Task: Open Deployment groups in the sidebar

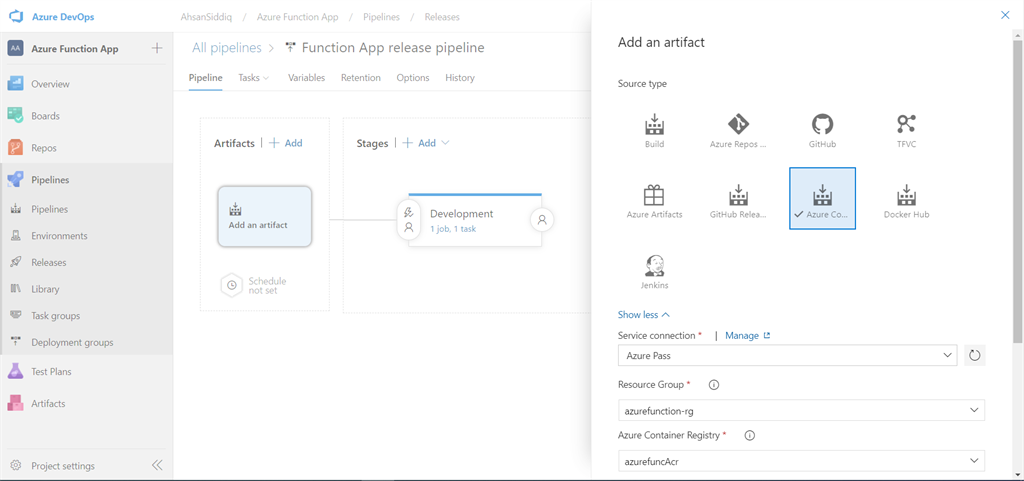Action: (72, 343)
